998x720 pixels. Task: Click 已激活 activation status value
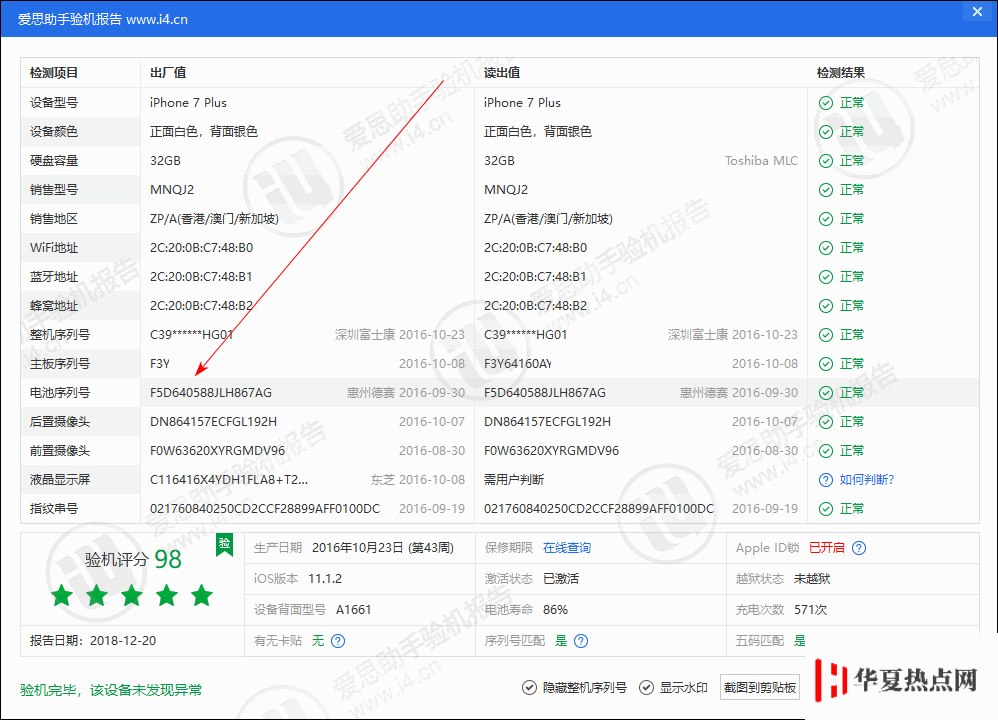(x=561, y=579)
